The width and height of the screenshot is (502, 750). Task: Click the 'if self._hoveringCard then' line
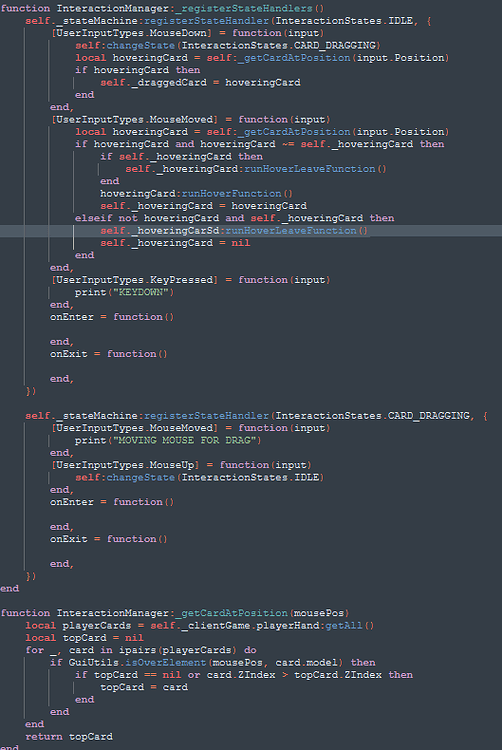181,157
